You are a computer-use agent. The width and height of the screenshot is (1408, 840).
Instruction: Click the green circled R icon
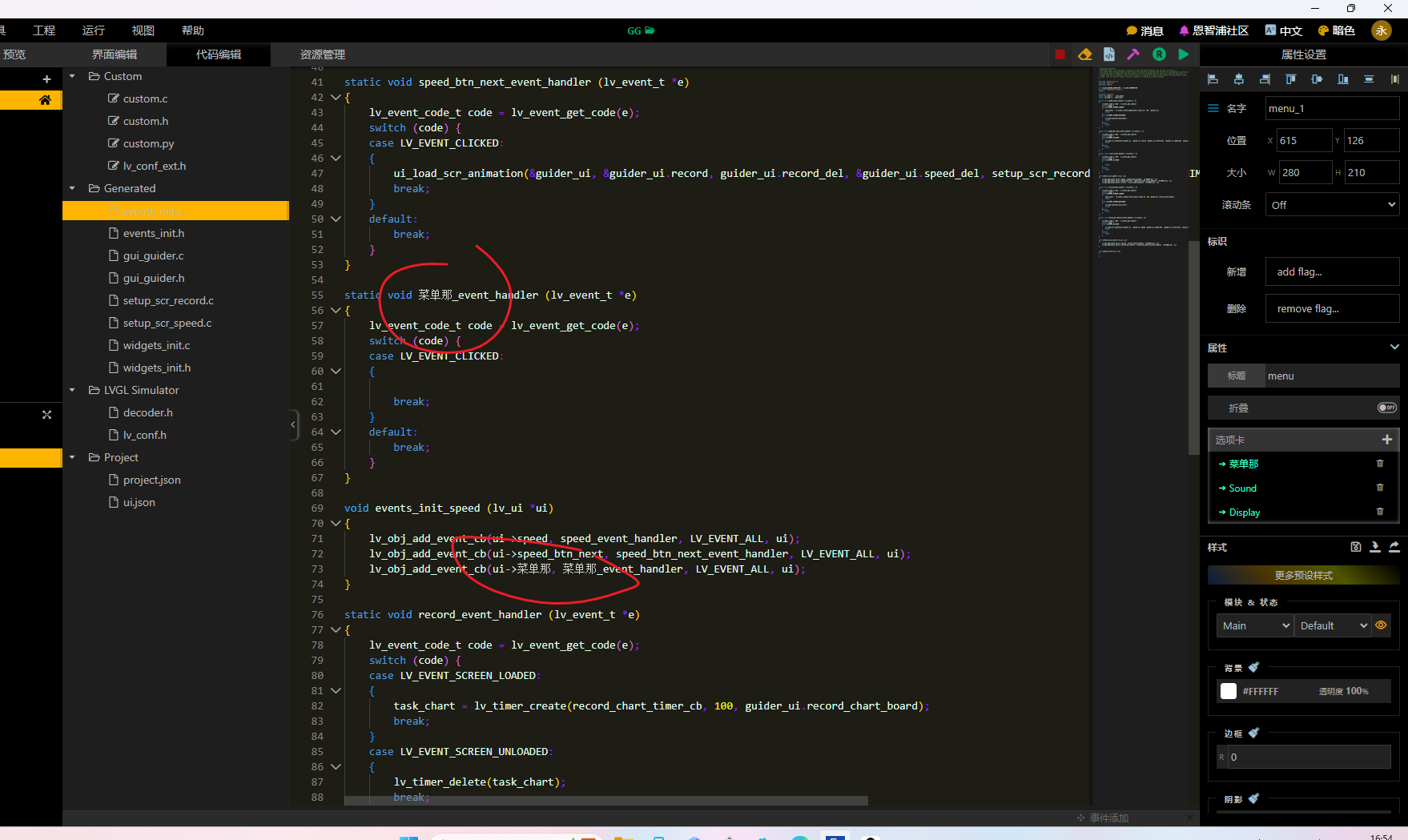1159,54
